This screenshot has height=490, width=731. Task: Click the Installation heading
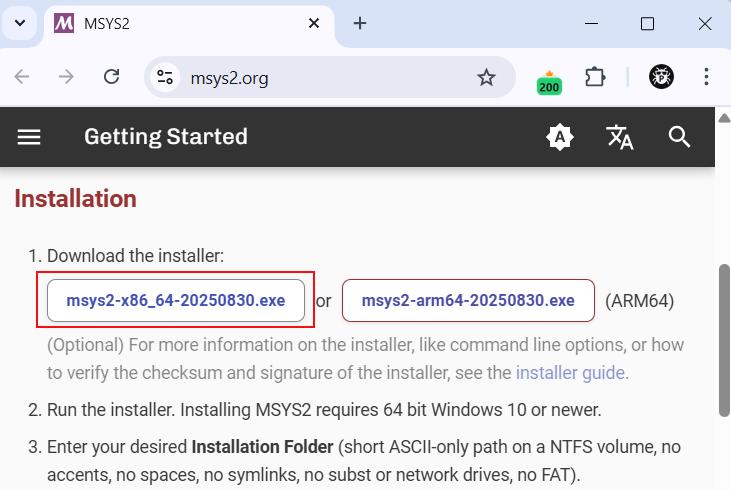(x=76, y=199)
